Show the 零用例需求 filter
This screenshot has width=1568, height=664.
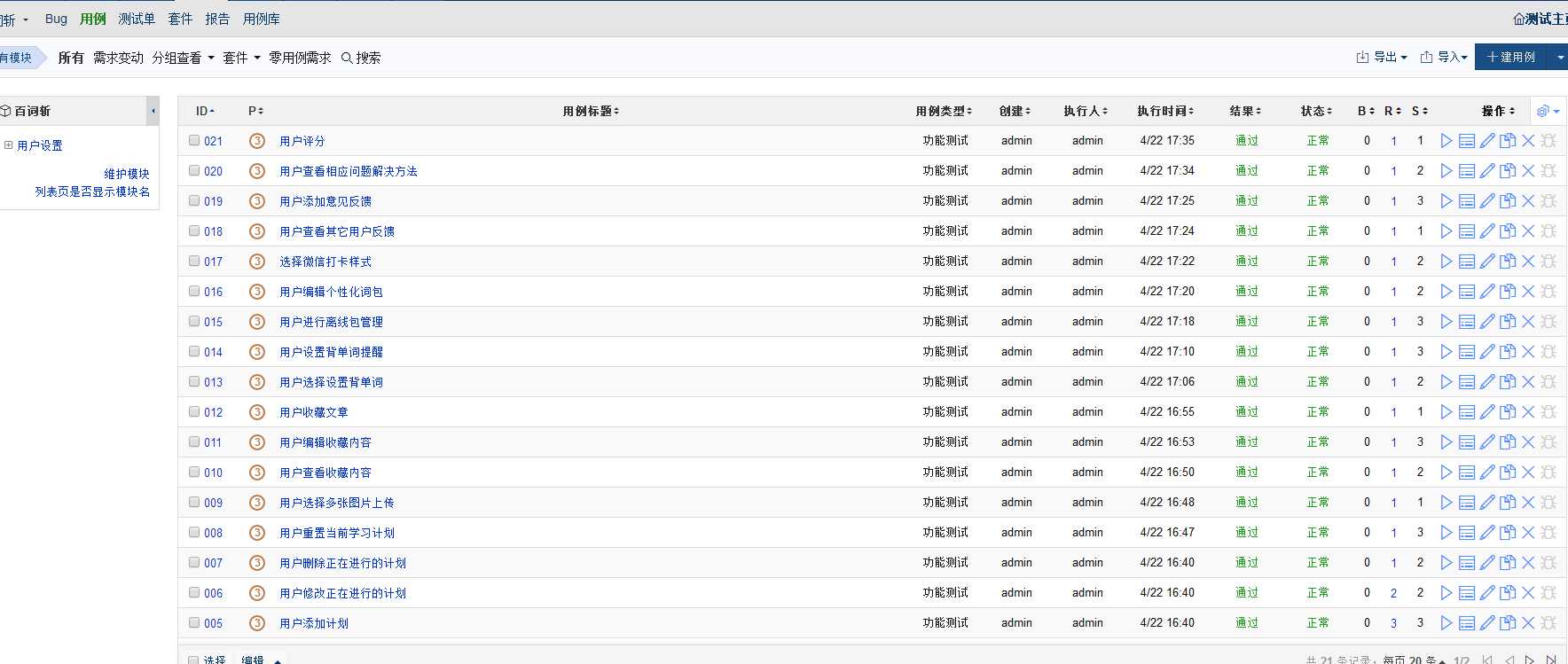300,58
